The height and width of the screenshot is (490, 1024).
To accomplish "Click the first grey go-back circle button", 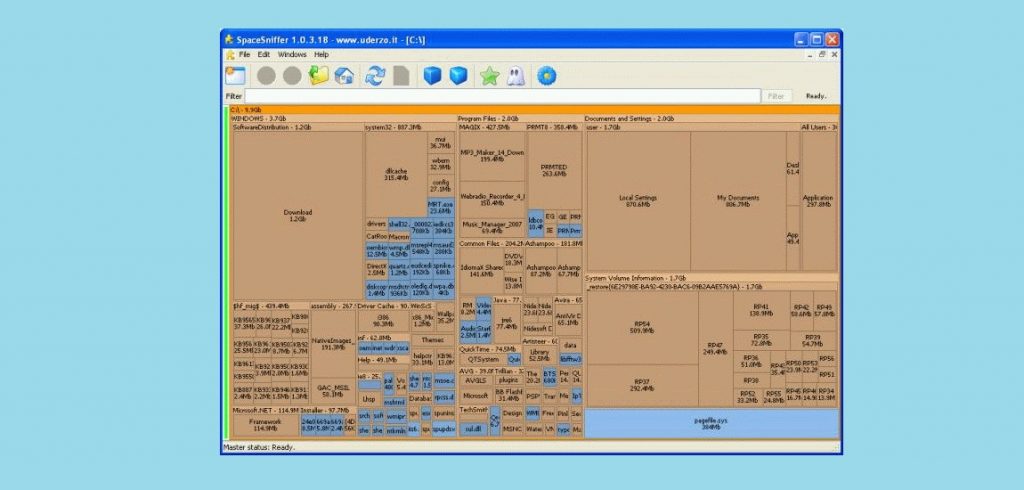I will coord(266,76).
